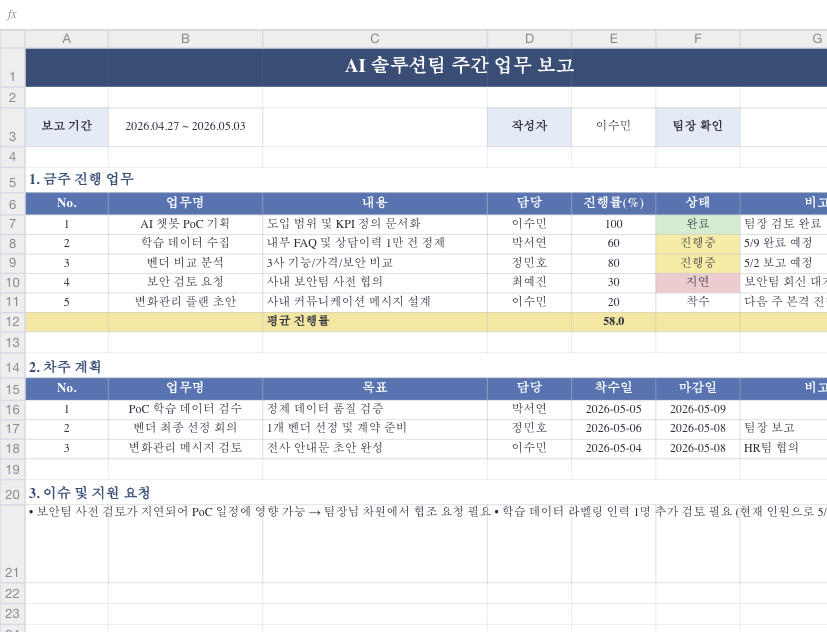827x632 pixels.
Task: Select the 1. 금주 진행 업무 section heading
Action: (81, 180)
